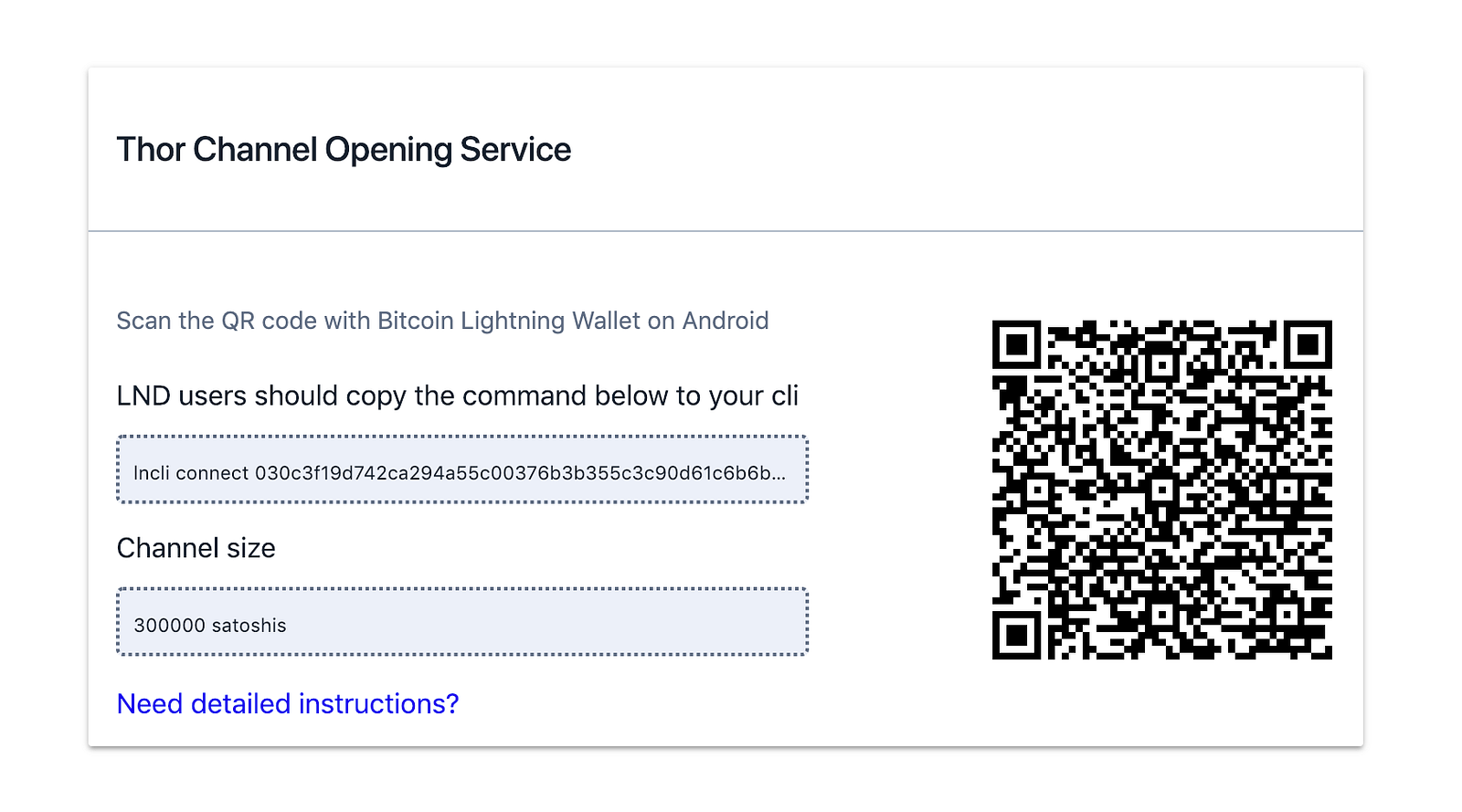Screen dimensions: 1462x812
Task: Click the "LND users should copy" text line
Action: point(457,395)
